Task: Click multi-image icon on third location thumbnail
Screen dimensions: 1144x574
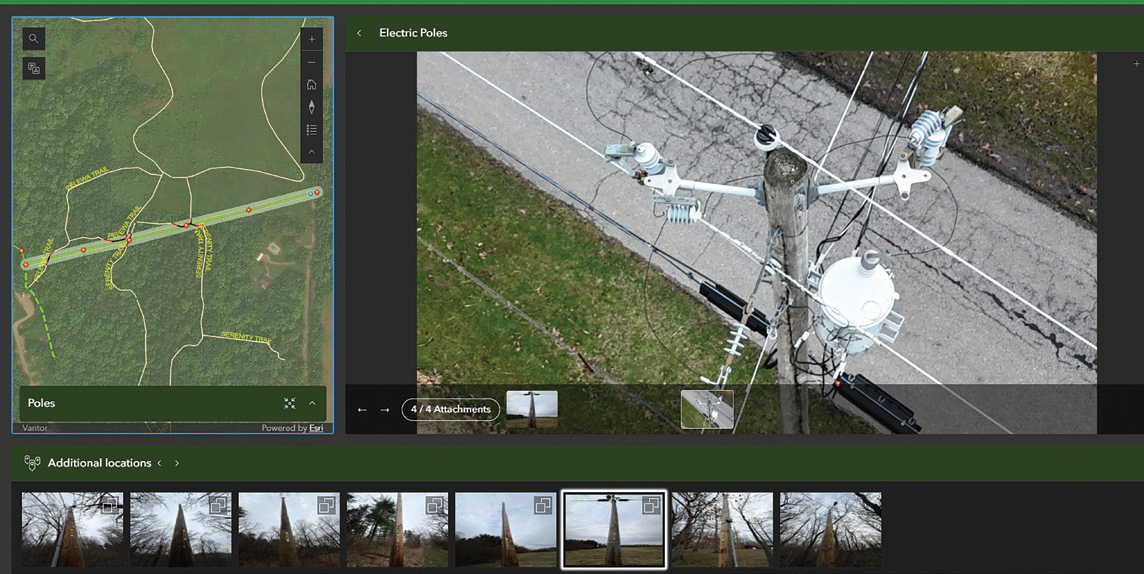Action: (327, 505)
